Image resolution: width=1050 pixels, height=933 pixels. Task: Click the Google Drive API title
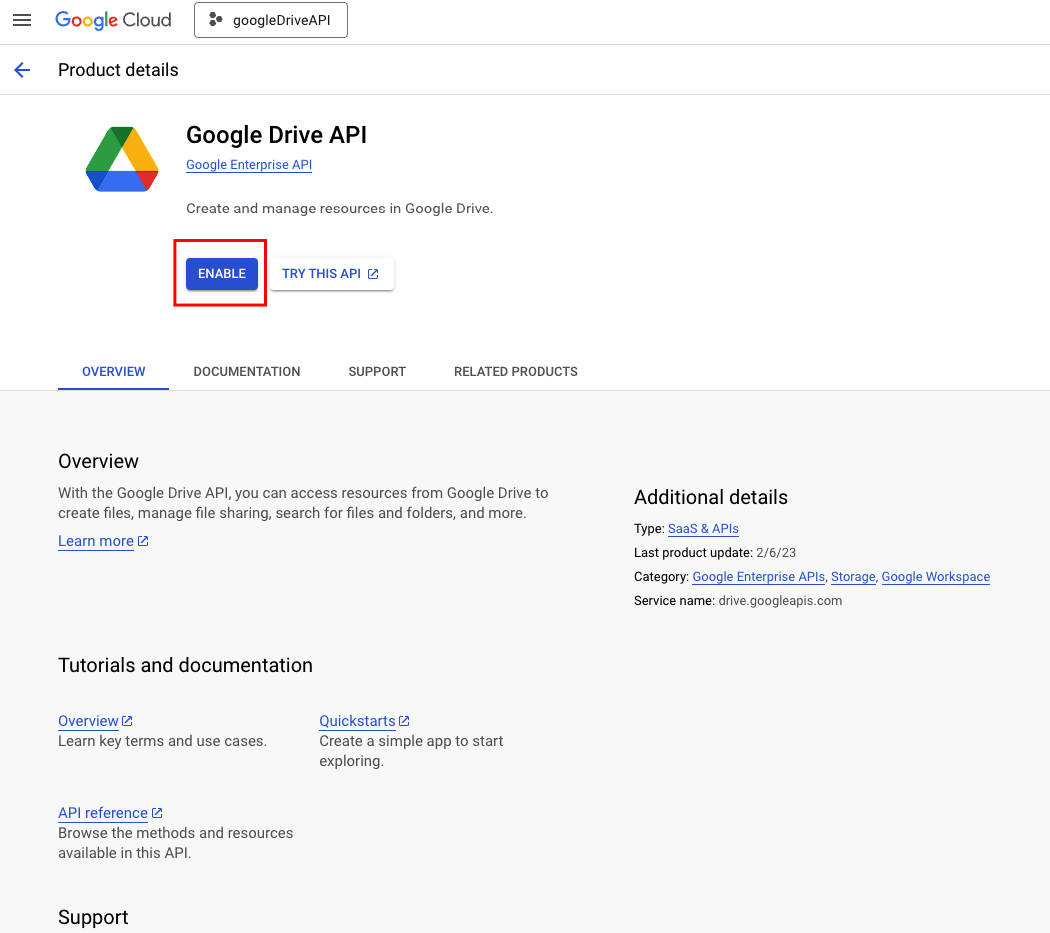(277, 135)
